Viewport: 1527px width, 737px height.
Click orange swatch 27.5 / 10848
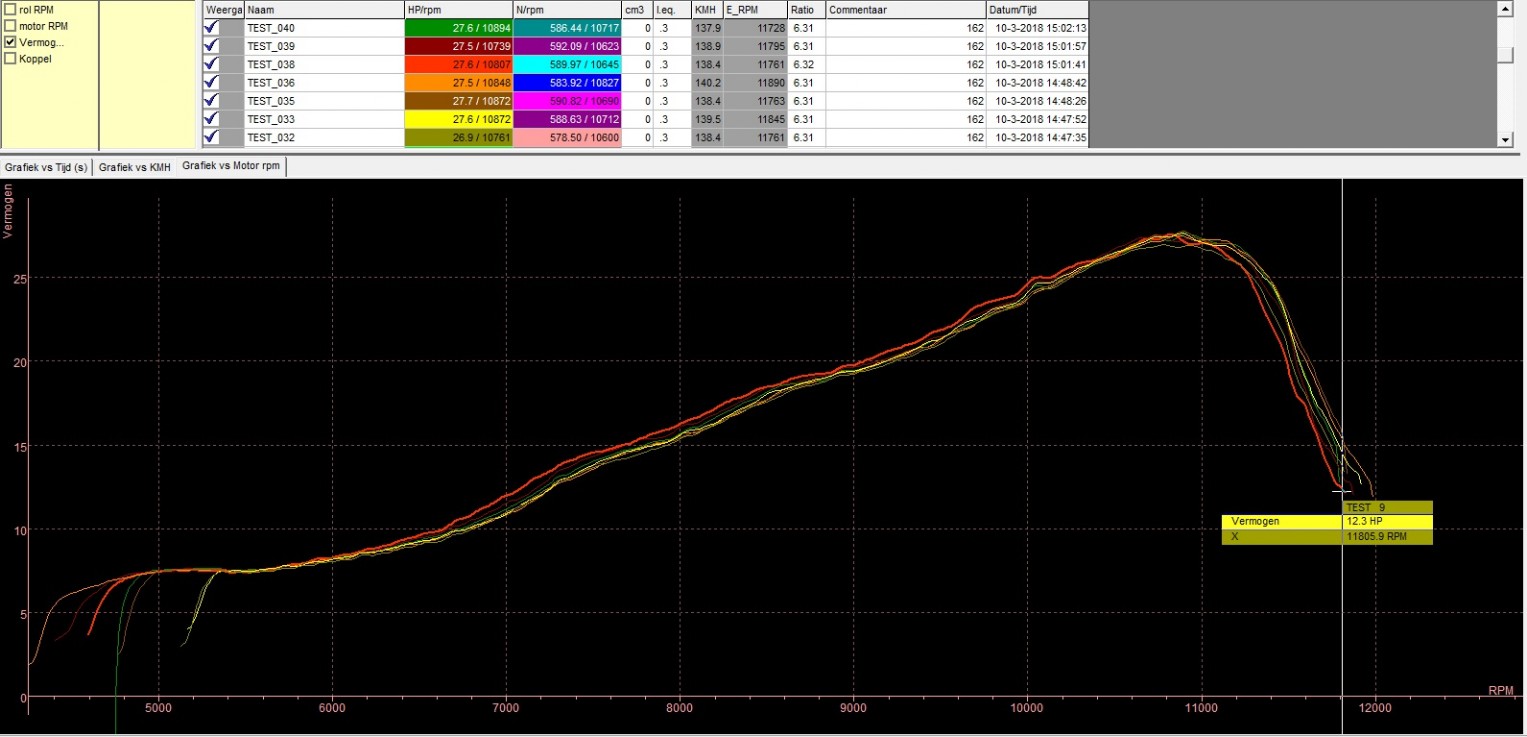tap(458, 82)
